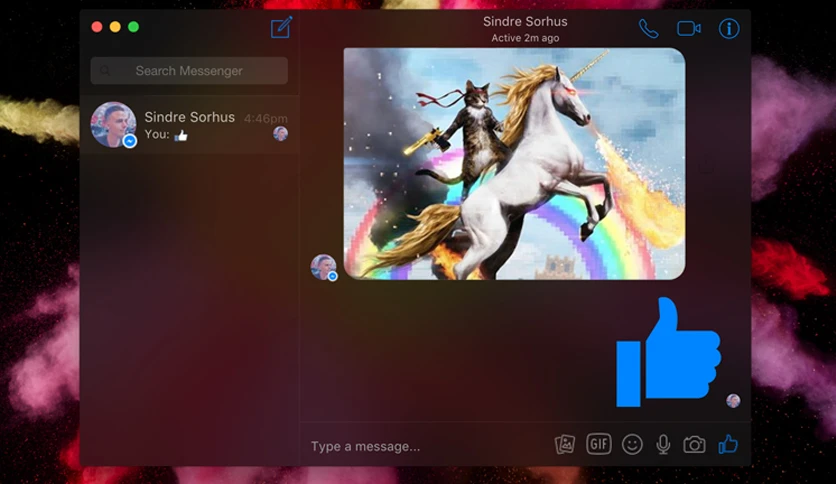Click the 'Active 2m ago' status text
This screenshot has height=484, width=836.
coord(525,38)
